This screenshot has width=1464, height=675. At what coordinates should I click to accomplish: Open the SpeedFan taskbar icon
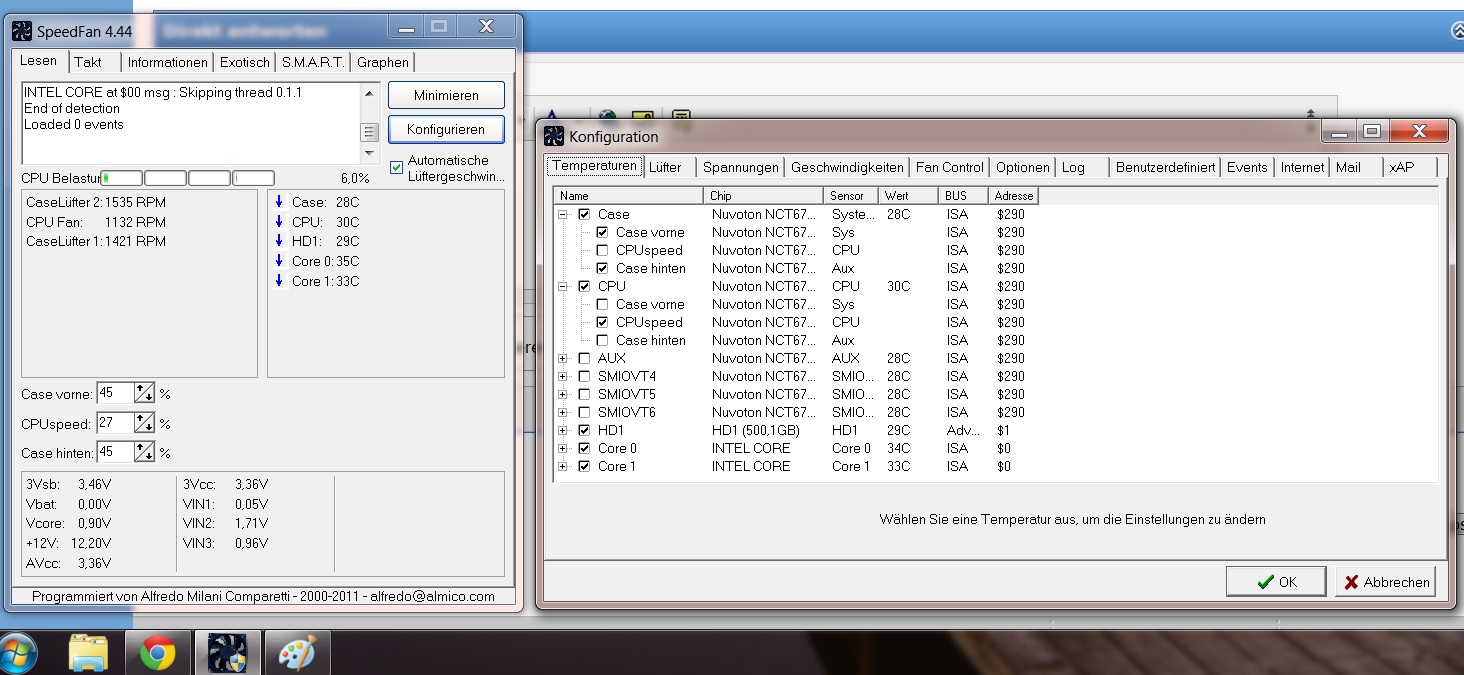[x=227, y=654]
